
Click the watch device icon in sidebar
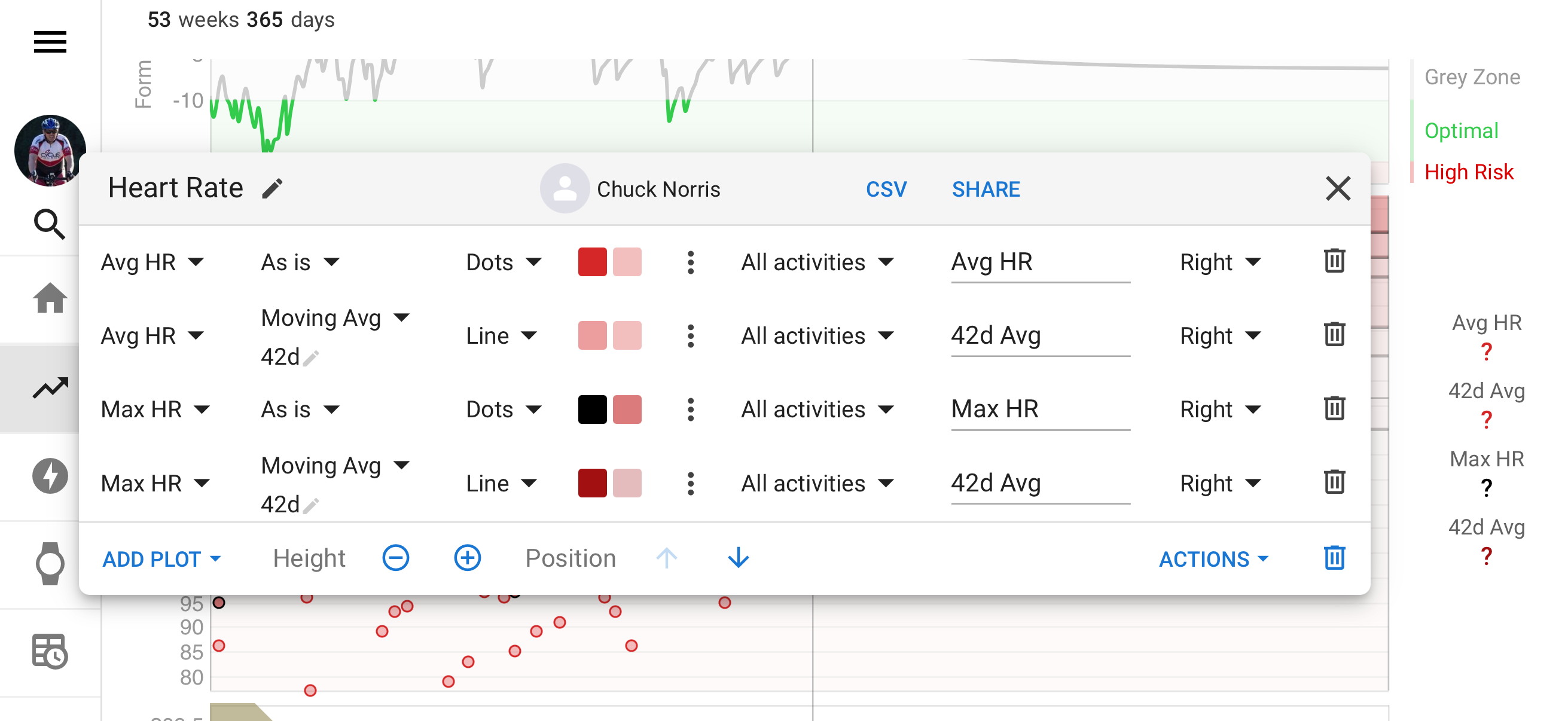(50, 563)
